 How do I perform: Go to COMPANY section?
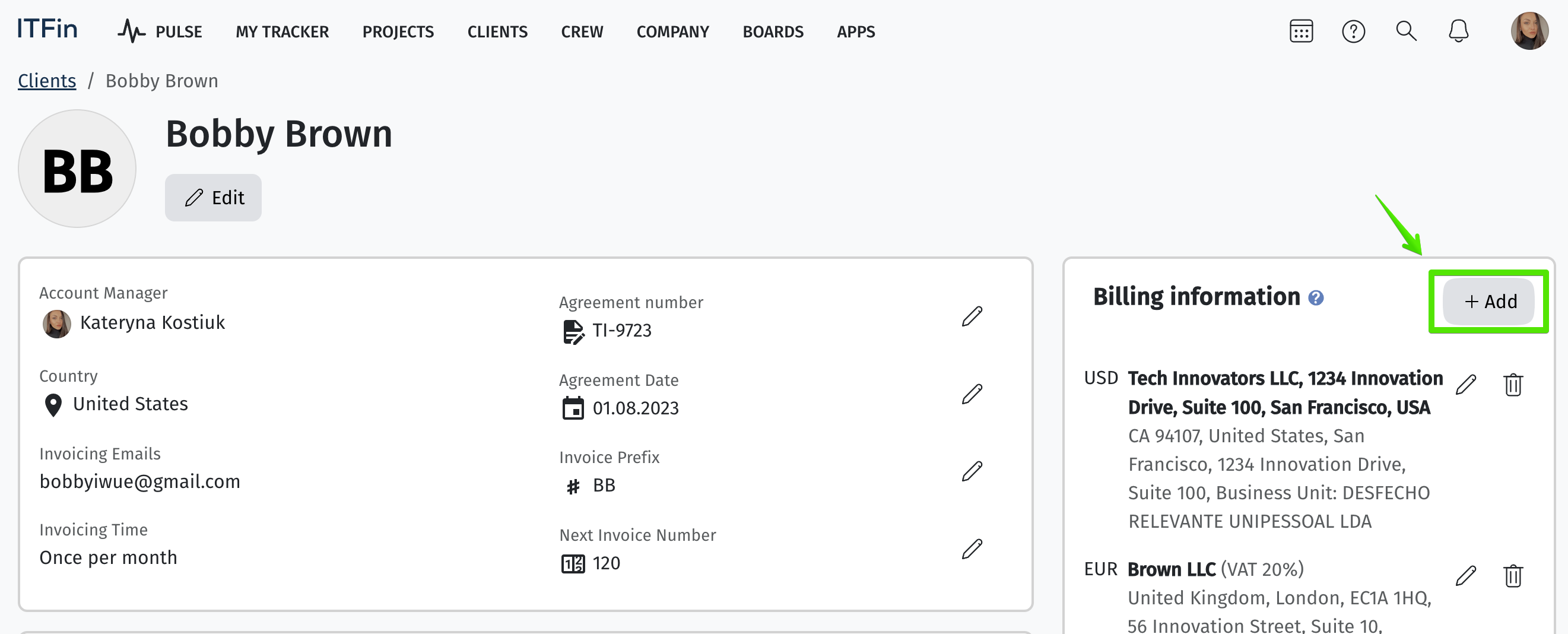[672, 31]
